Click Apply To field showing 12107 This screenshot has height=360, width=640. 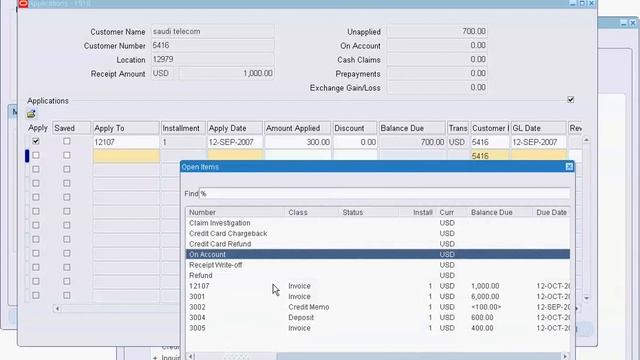126,142
